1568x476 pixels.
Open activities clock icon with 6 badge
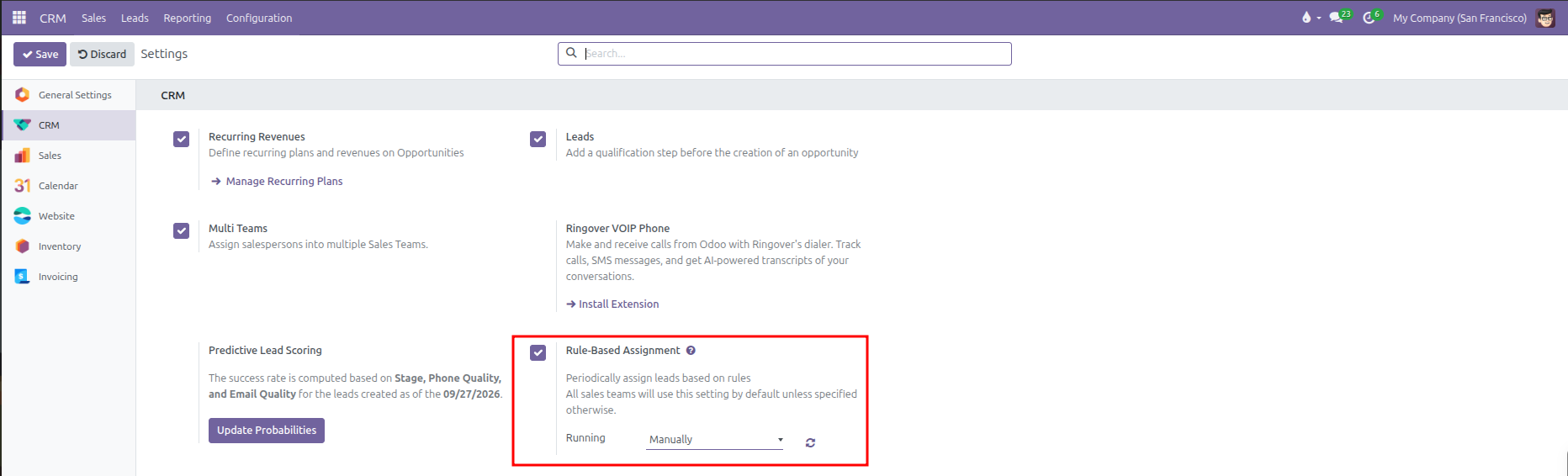(x=1371, y=17)
